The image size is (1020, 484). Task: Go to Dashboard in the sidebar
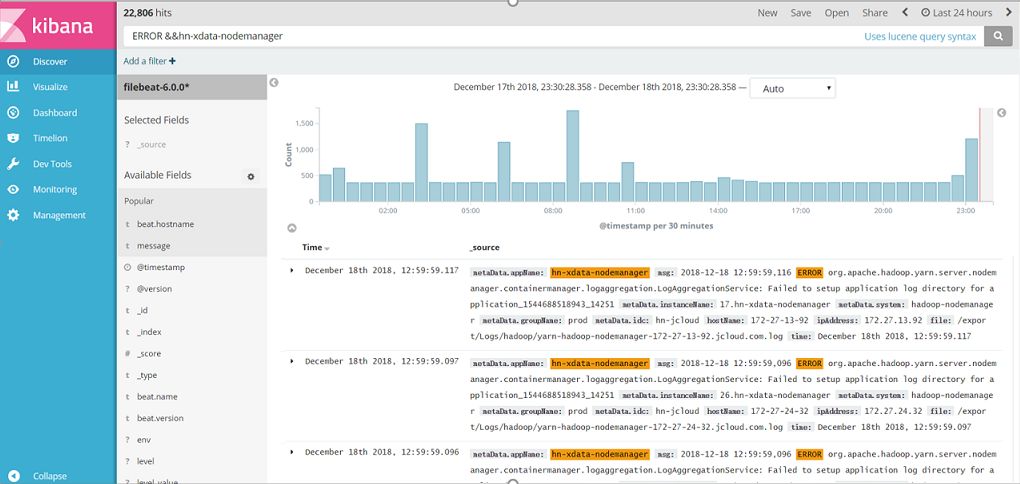(55, 113)
